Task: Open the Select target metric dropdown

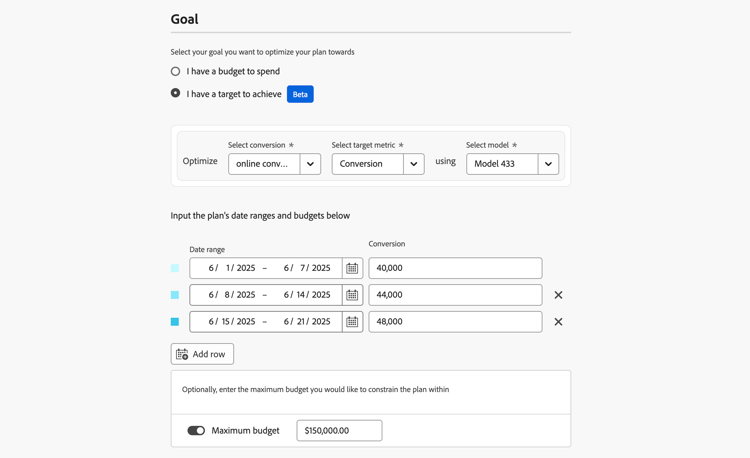Action: click(413, 164)
